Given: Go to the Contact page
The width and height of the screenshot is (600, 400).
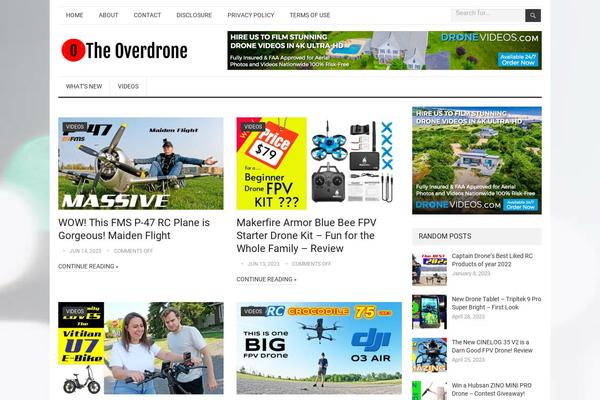Looking at the screenshot, I should [x=147, y=15].
